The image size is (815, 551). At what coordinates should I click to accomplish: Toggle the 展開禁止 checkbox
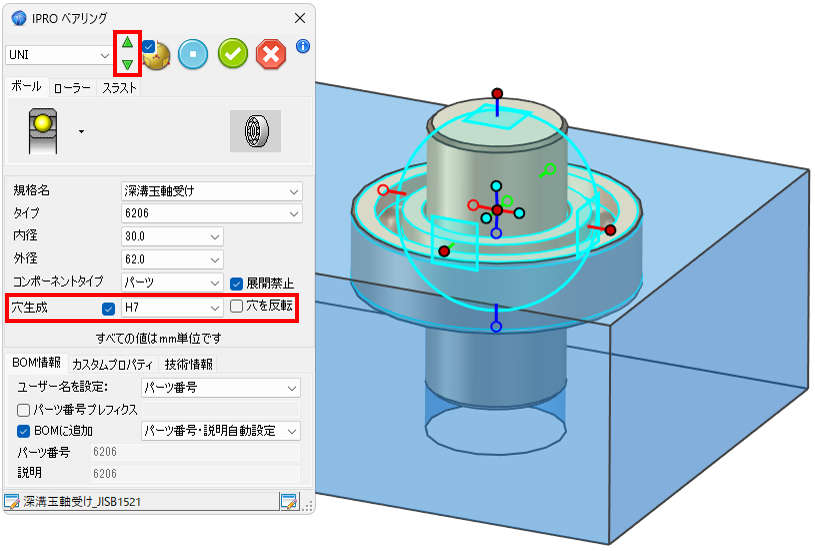click(x=236, y=284)
